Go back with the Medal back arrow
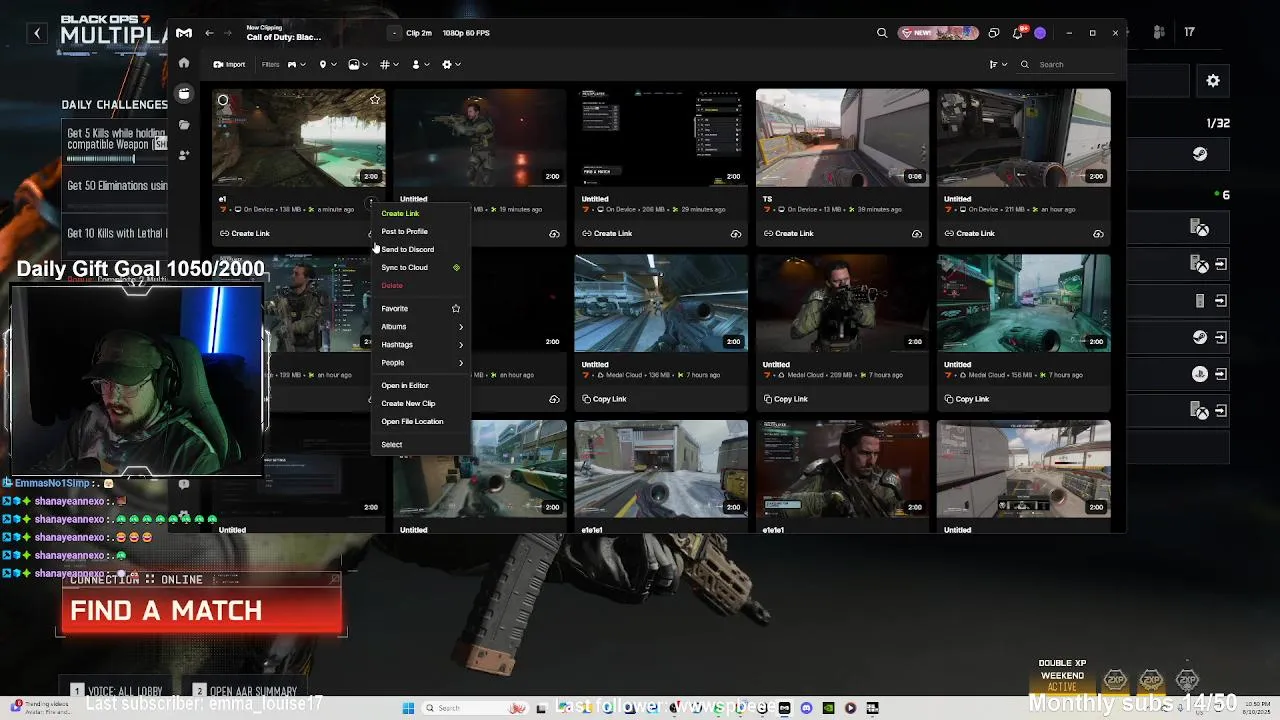The width and height of the screenshot is (1280, 720). click(209, 33)
